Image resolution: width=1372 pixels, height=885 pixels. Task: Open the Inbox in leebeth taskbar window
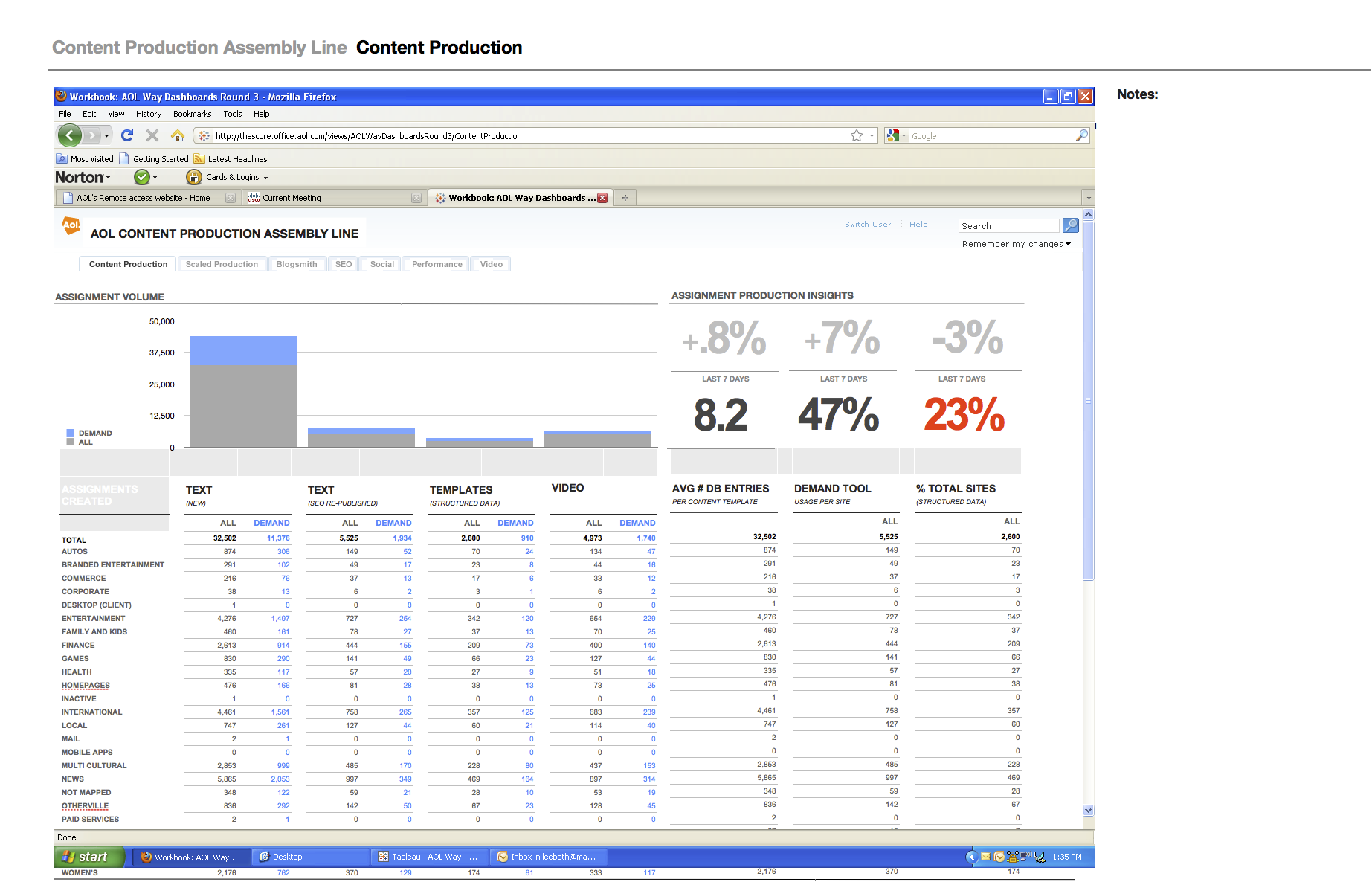click(549, 857)
